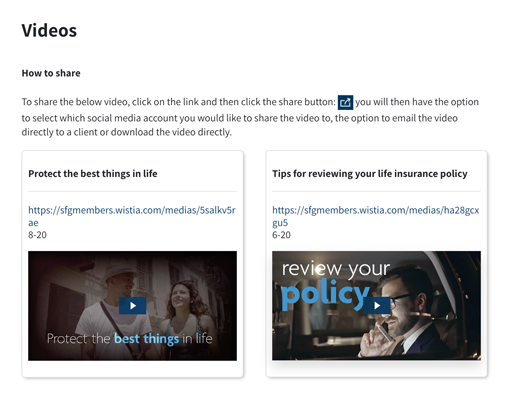Click the wrapped 'gu5' link continuation

(x=280, y=223)
